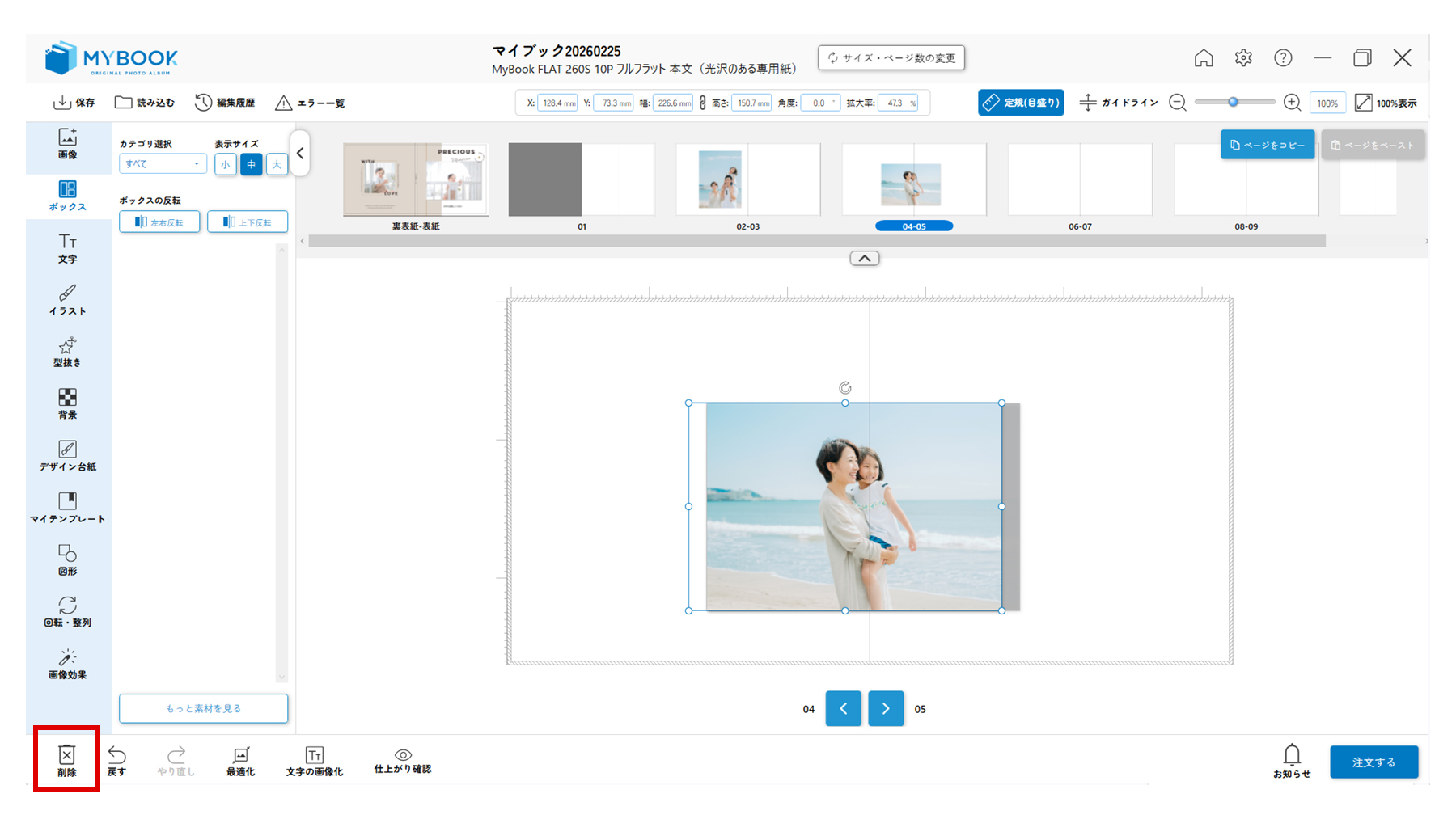The height and width of the screenshot is (819, 1456).
Task: Select the 図形 shapes tool
Action: (x=68, y=560)
